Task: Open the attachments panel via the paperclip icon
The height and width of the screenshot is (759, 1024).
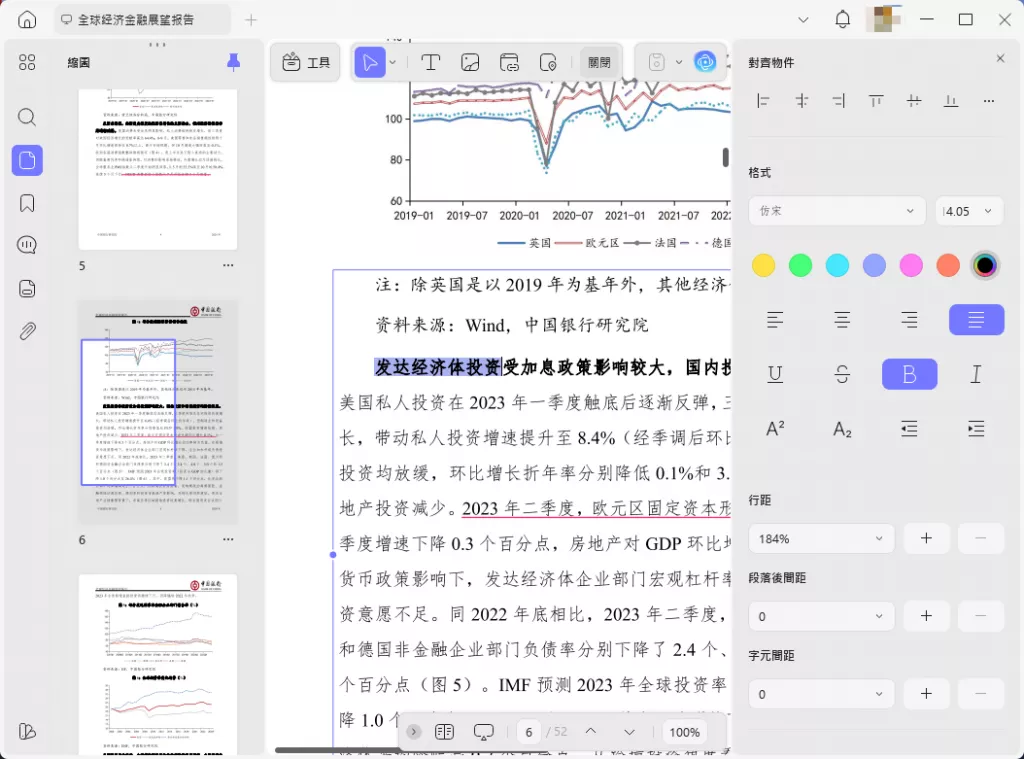Action: point(26,330)
